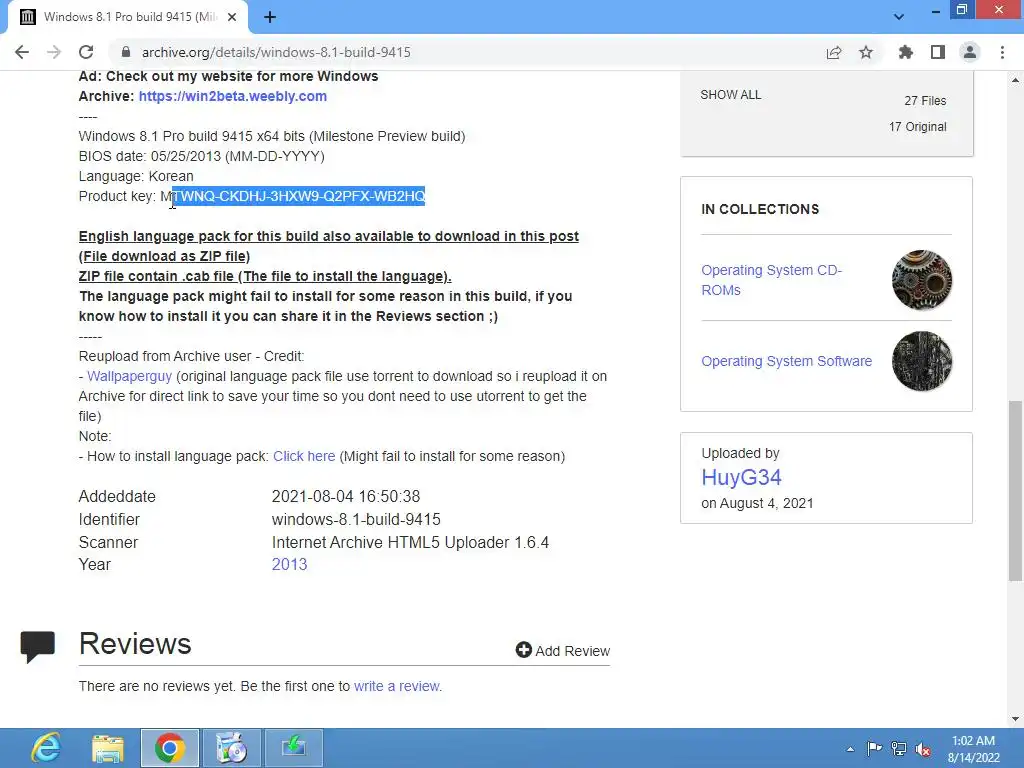Click the scrollbar up arrow
Image resolution: width=1024 pixels, height=768 pixels.
click(x=1015, y=80)
